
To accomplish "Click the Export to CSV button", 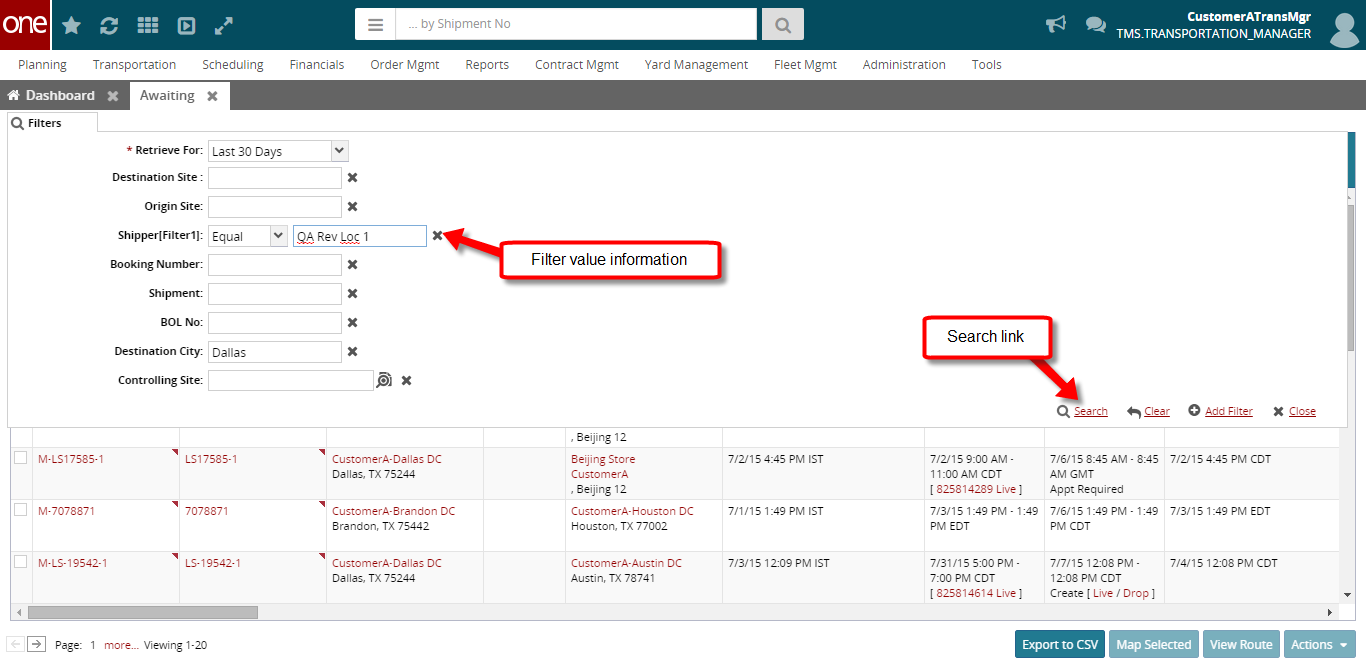I will click(1060, 645).
